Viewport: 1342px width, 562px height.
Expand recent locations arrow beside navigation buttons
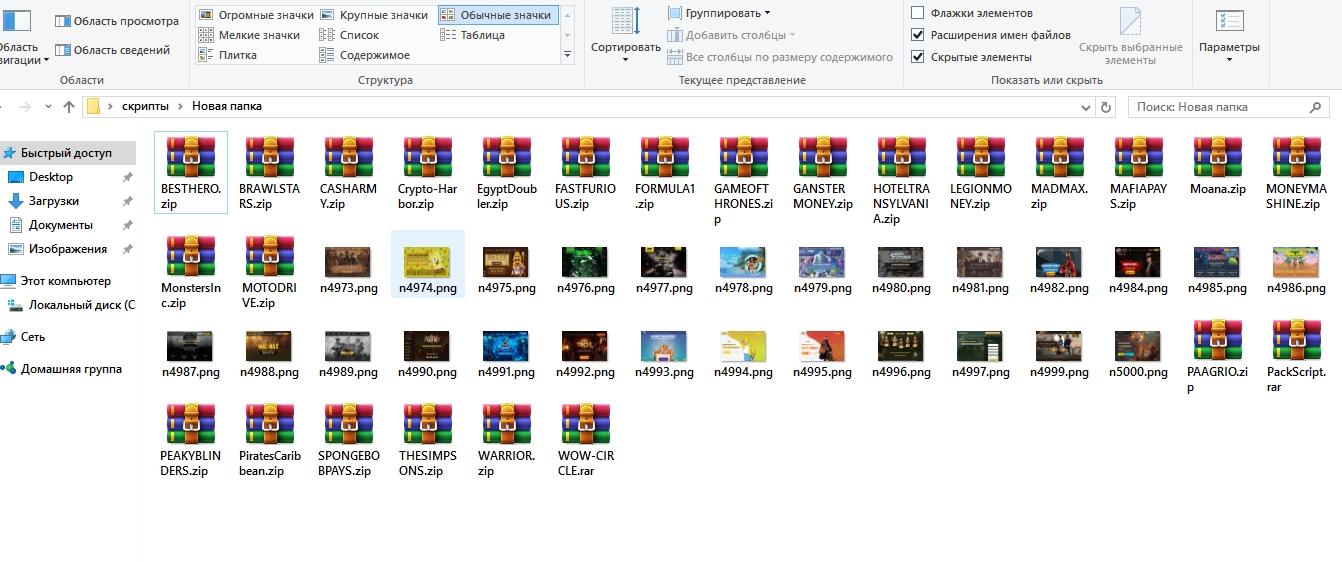click(x=49, y=106)
